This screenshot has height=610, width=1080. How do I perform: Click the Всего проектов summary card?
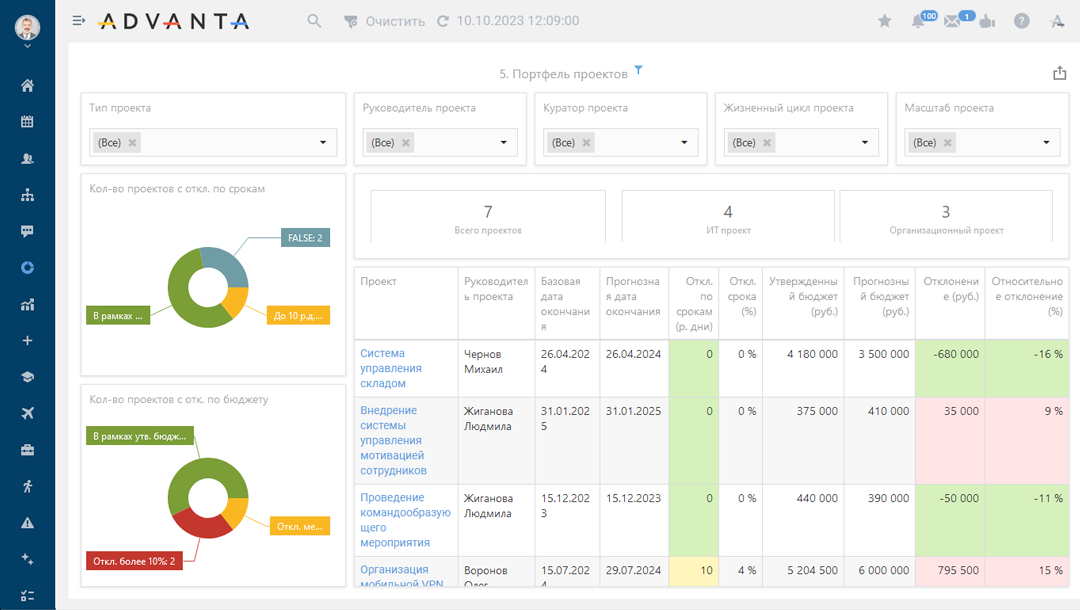(488, 218)
